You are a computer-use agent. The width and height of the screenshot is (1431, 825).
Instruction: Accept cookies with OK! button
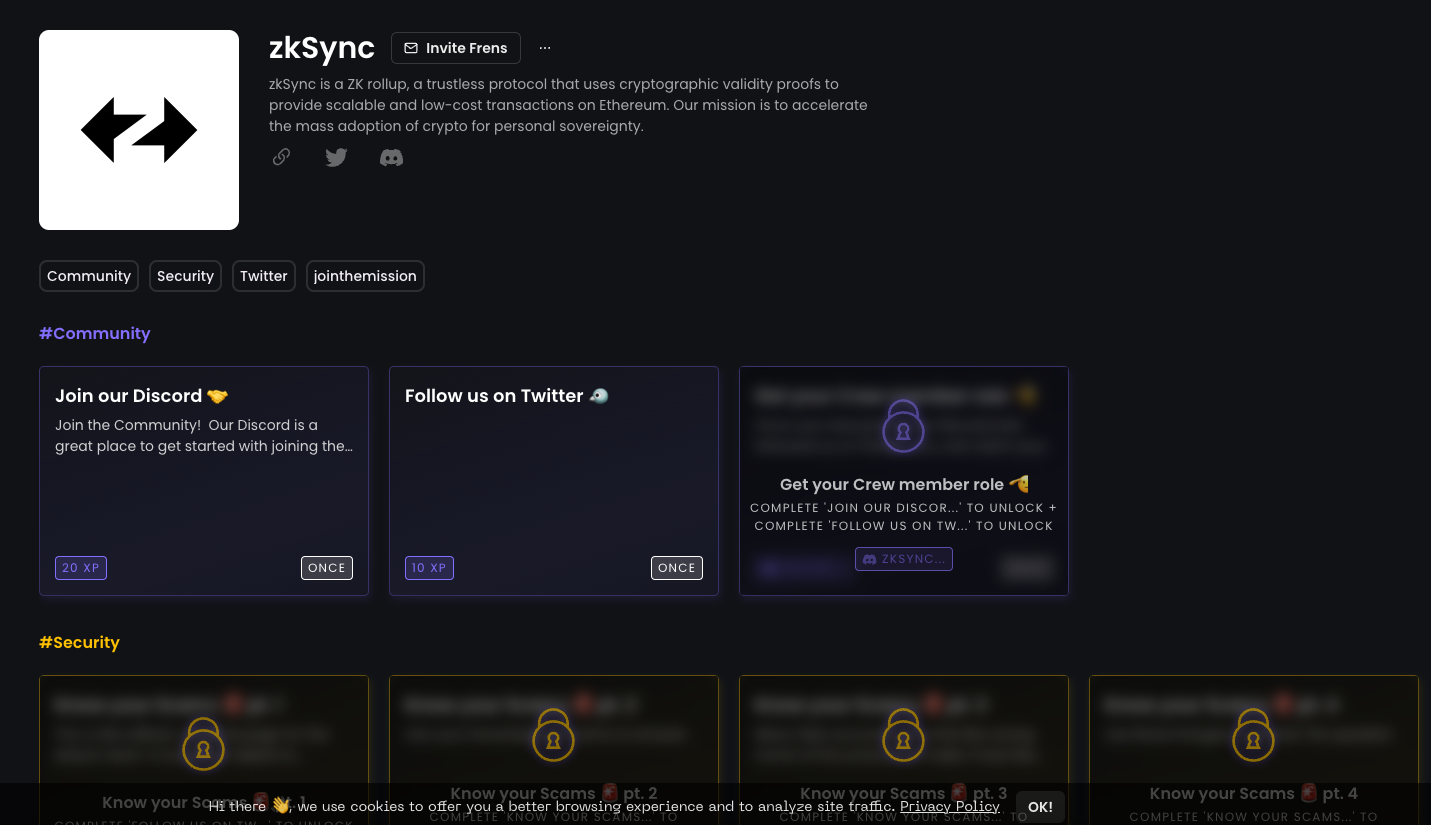[x=1040, y=807]
